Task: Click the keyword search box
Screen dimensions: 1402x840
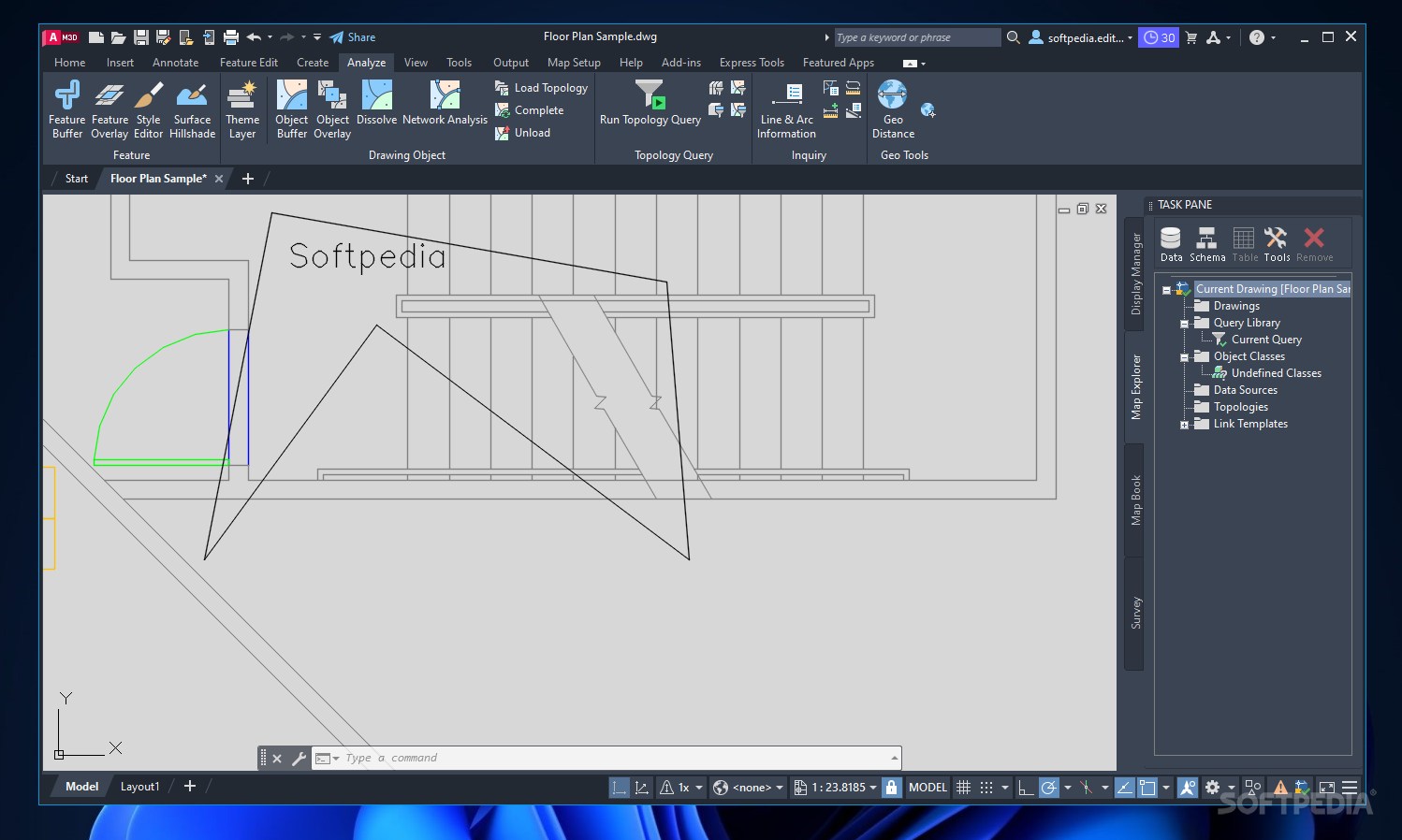Action: (x=917, y=37)
